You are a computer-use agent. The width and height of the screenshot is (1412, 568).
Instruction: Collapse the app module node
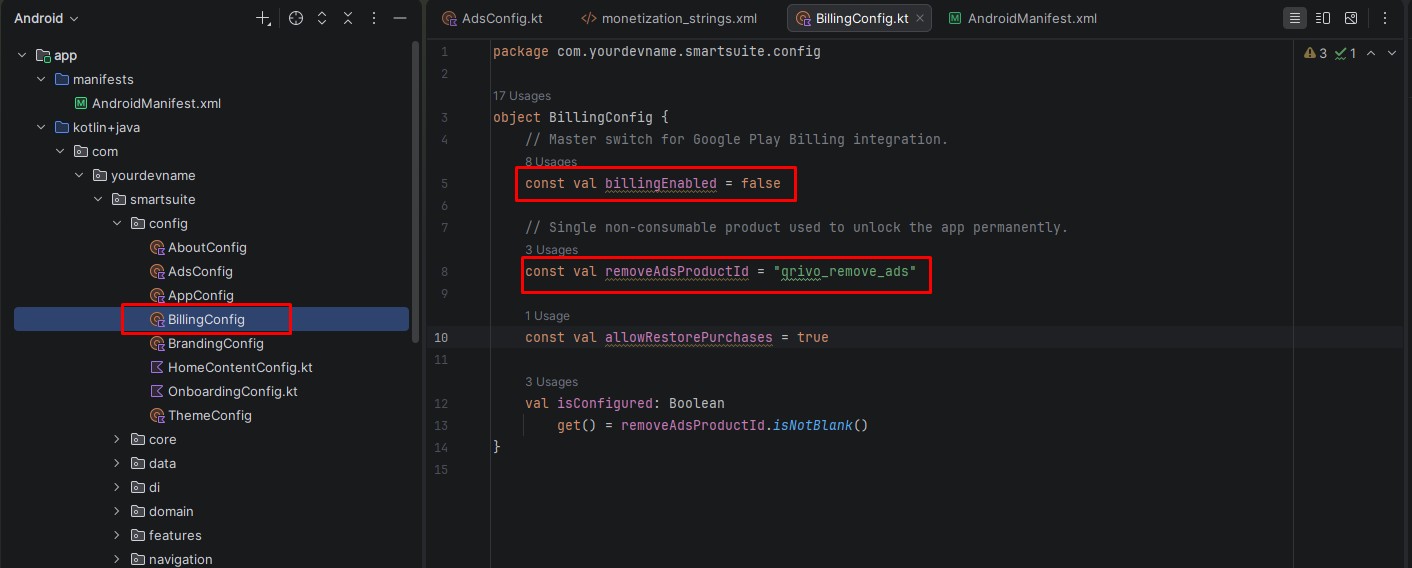[22, 55]
